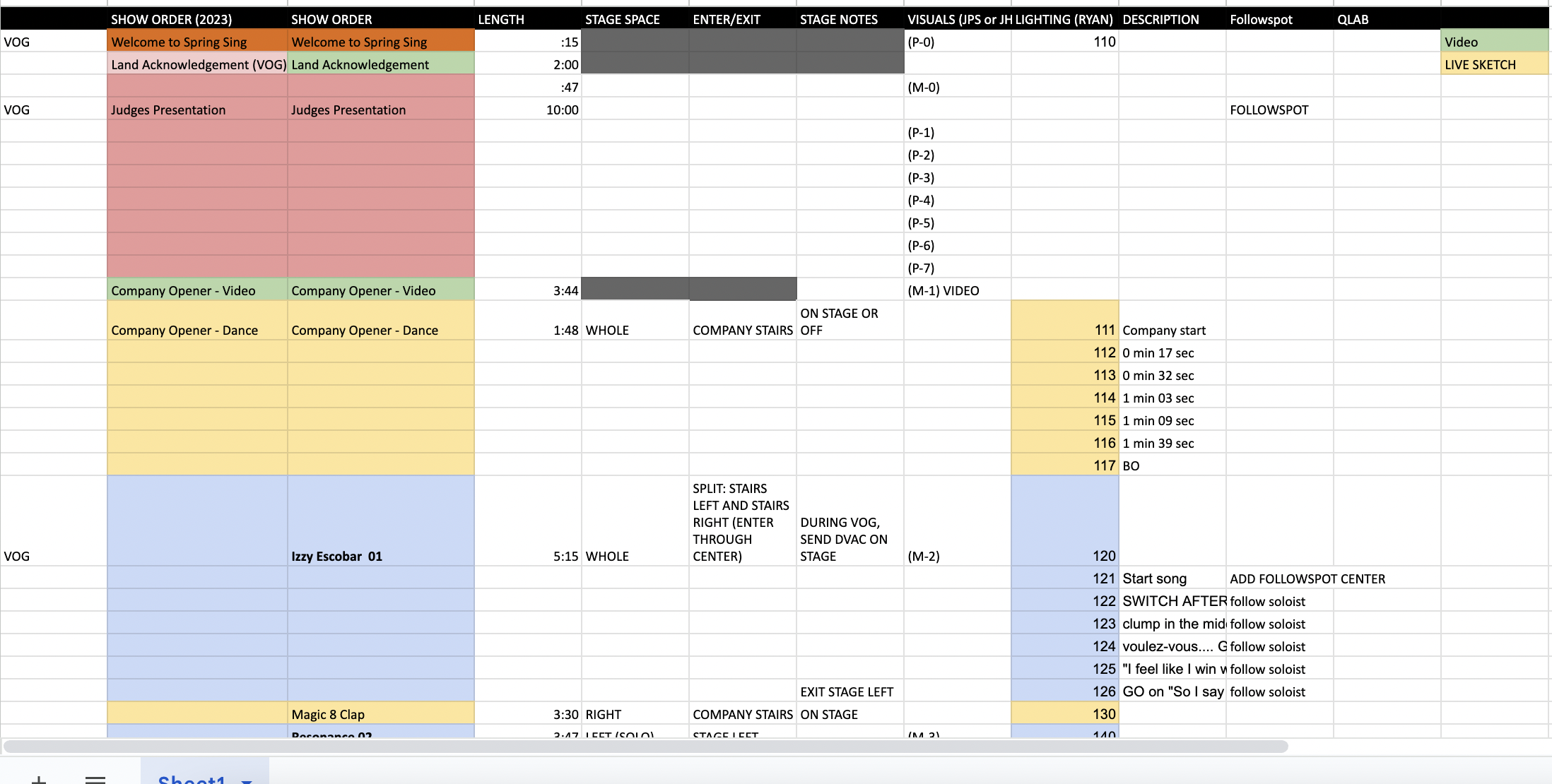Select the Magic 8 Clap cell

pyautogui.click(x=380, y=713)
